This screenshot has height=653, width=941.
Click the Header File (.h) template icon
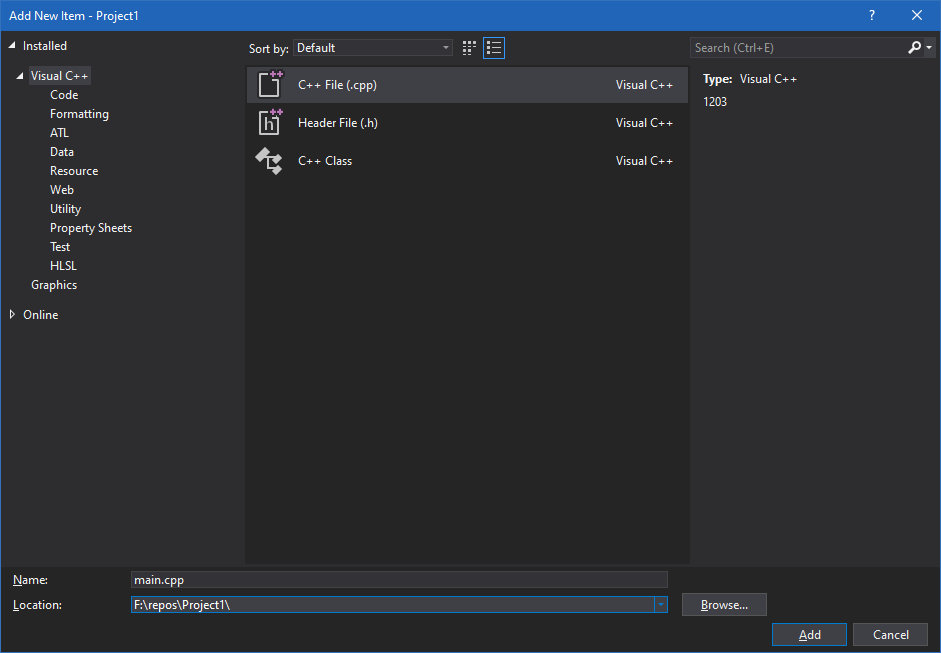pyautogui.click(x=270, y=123)
